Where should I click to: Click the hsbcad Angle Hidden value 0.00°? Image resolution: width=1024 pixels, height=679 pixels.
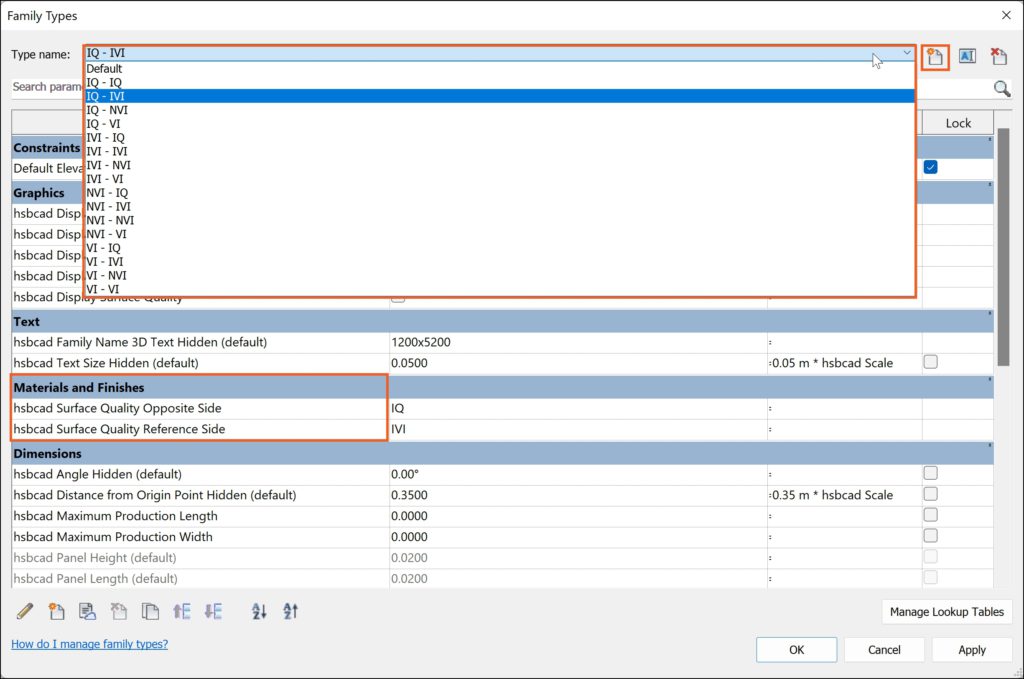click(578, 474)
